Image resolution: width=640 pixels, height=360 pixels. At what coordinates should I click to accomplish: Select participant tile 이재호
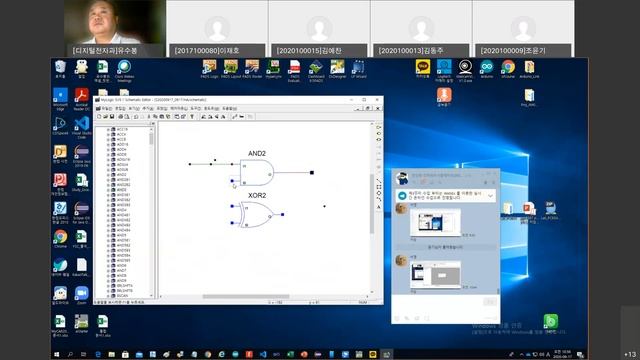[217, 29]
